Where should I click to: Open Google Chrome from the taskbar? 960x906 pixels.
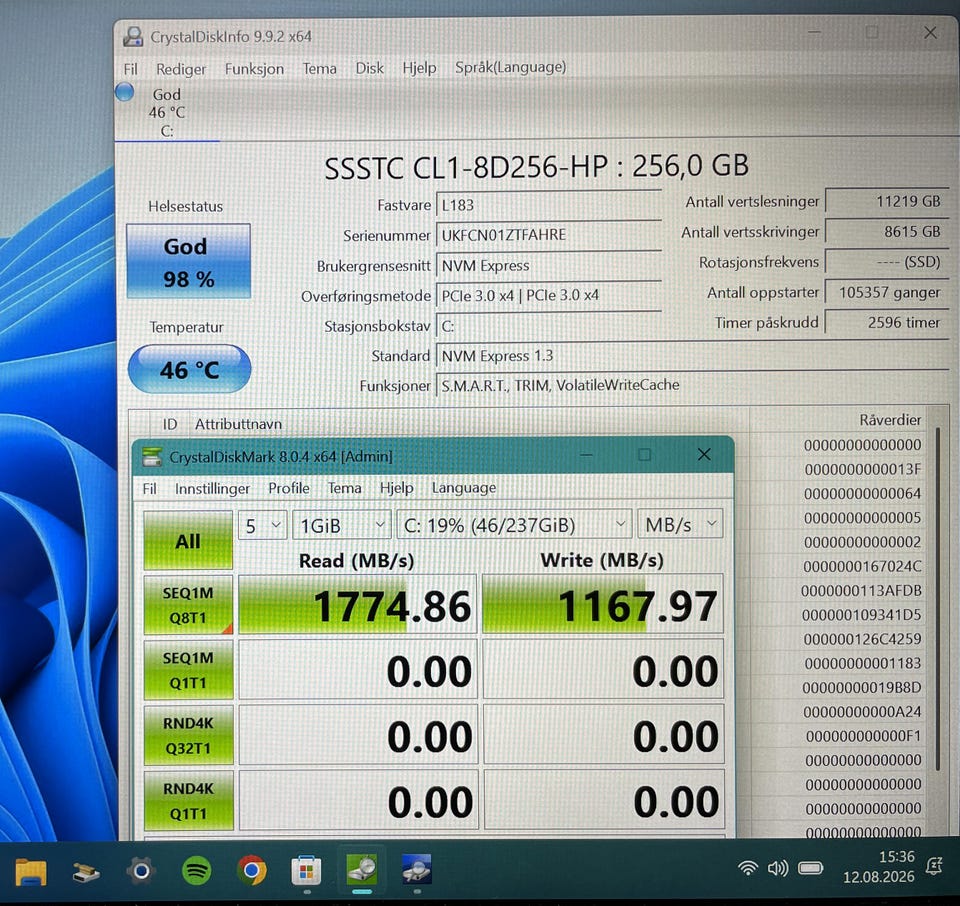coord(252,870)
